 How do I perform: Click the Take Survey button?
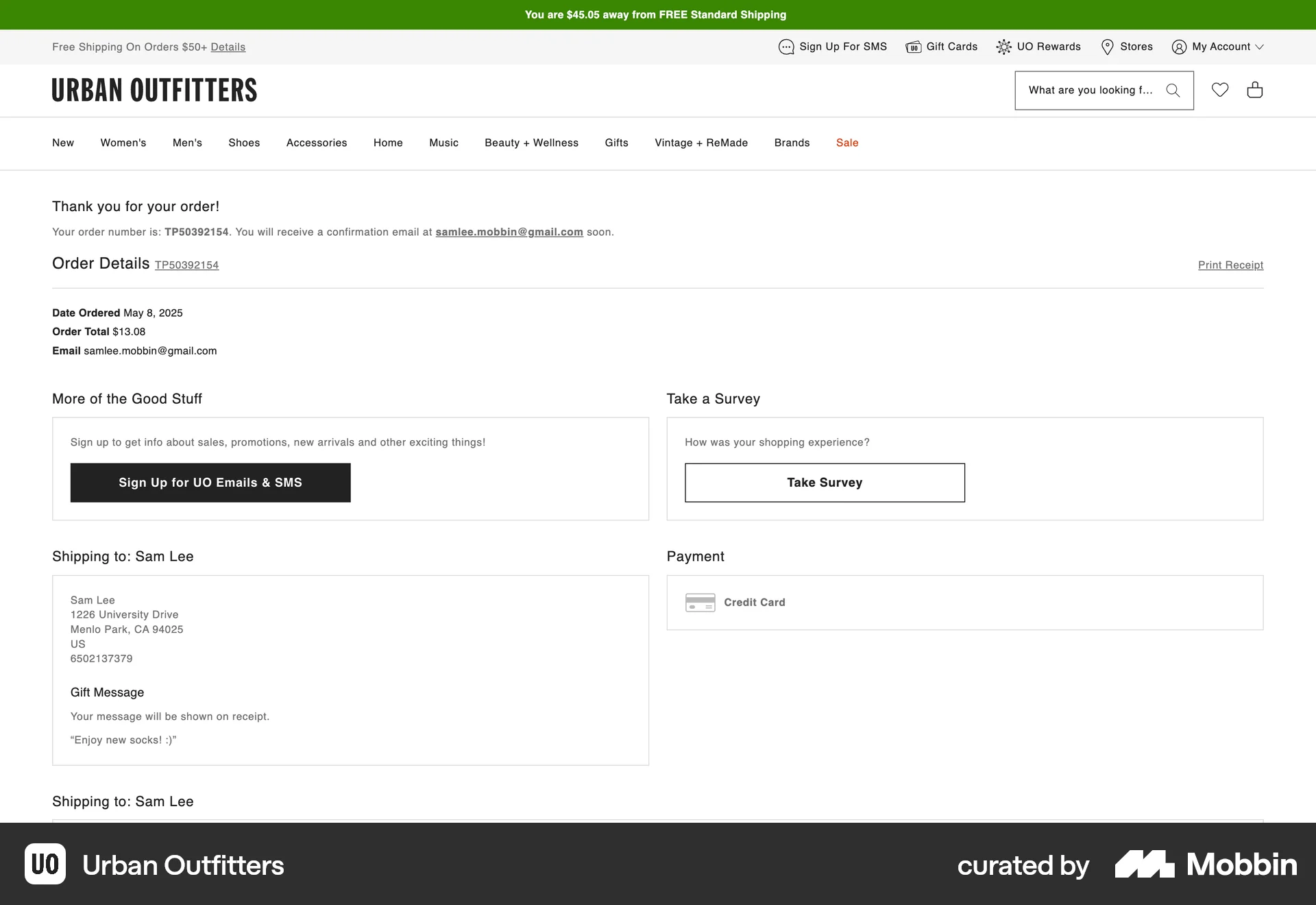pyautogui.click(x=825, y=482)
